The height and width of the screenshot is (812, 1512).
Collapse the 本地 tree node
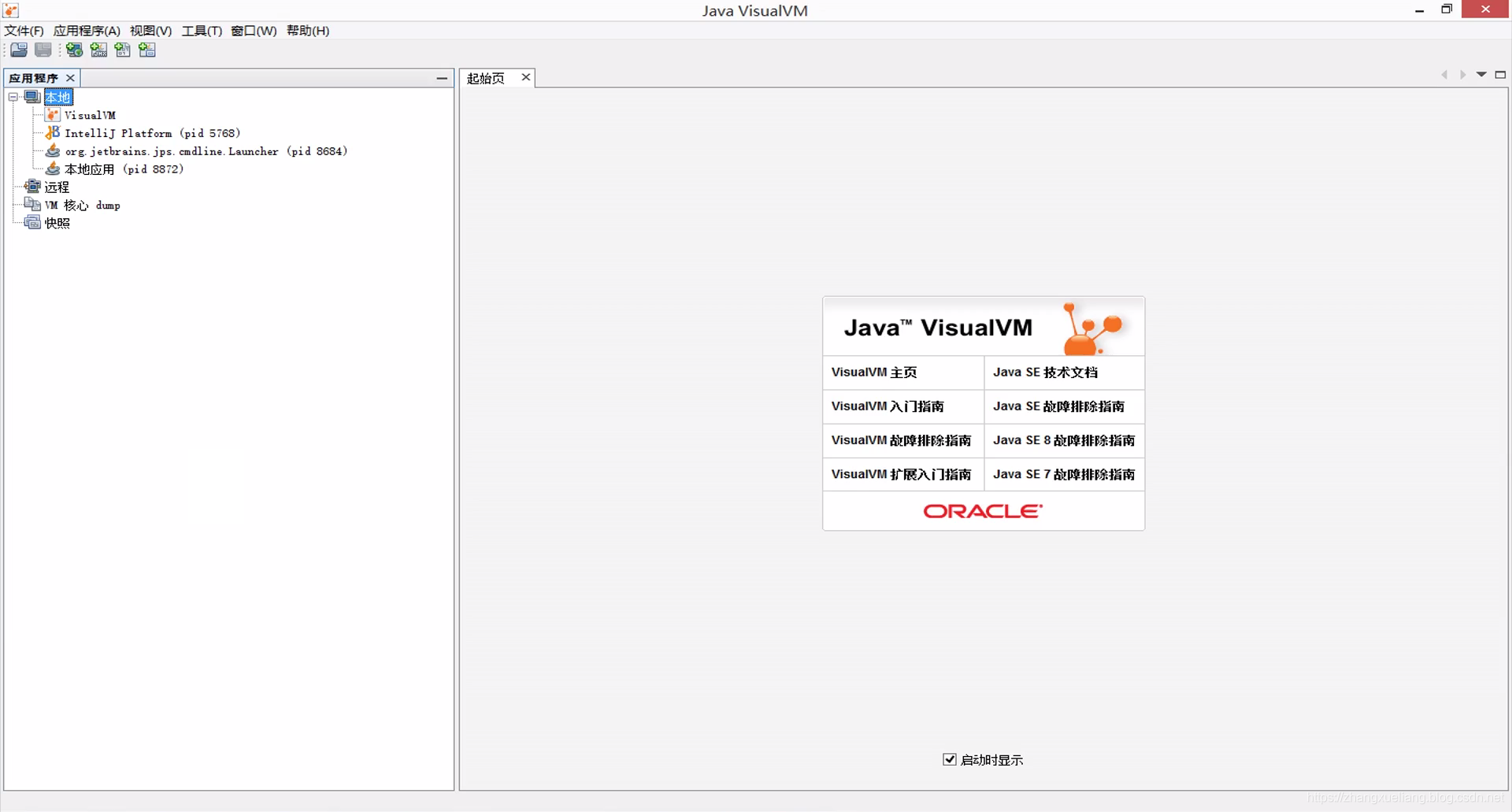[x=13, y=96]
